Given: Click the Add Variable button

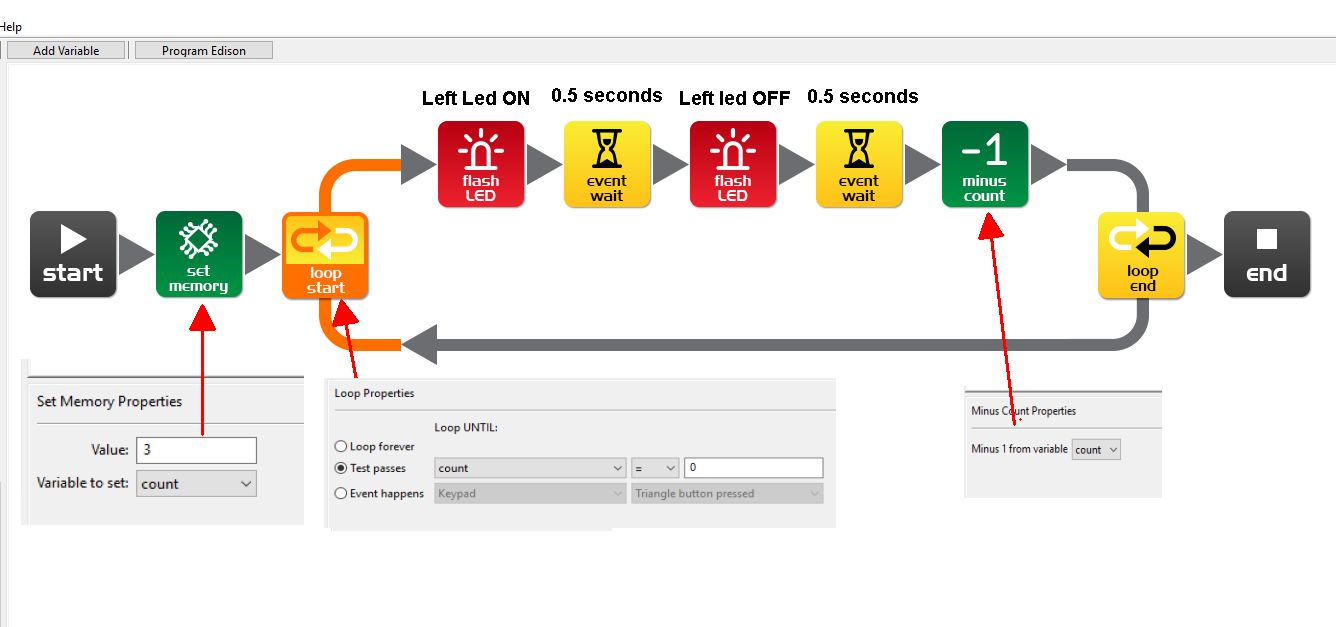Looking at the screenshot, I should click(x=66, y=50).
